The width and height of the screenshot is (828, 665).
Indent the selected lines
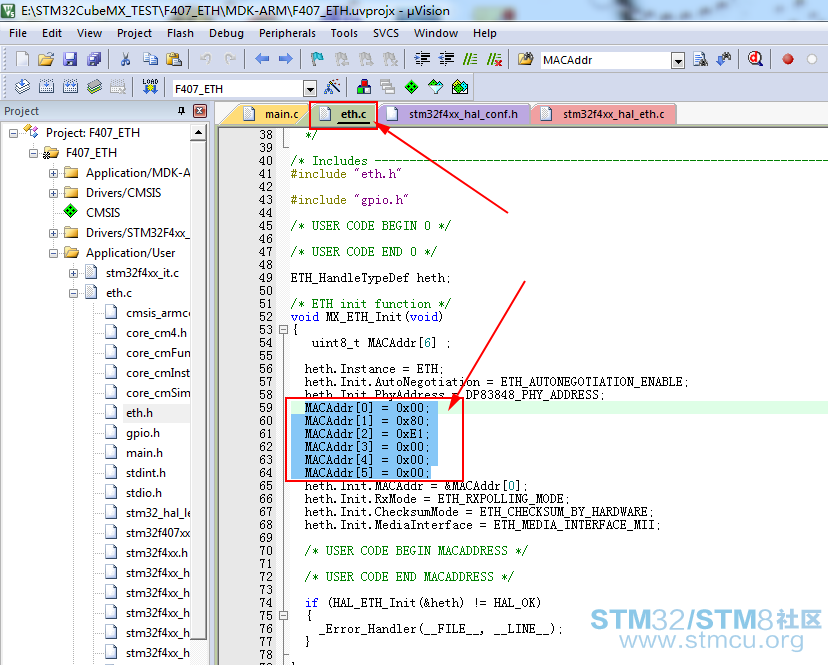click(x=422, y=59)
